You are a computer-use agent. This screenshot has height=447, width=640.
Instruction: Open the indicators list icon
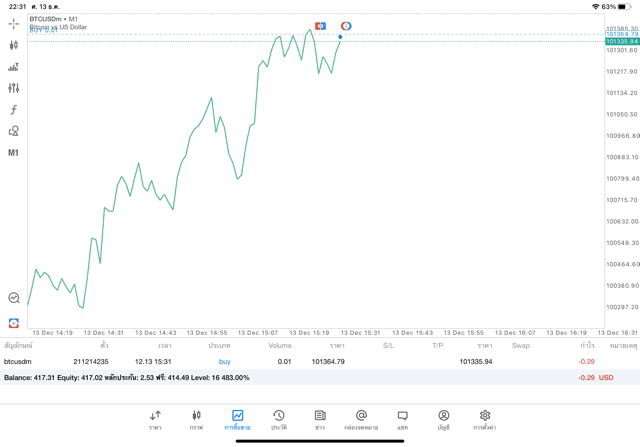click(x=14, y=67)
